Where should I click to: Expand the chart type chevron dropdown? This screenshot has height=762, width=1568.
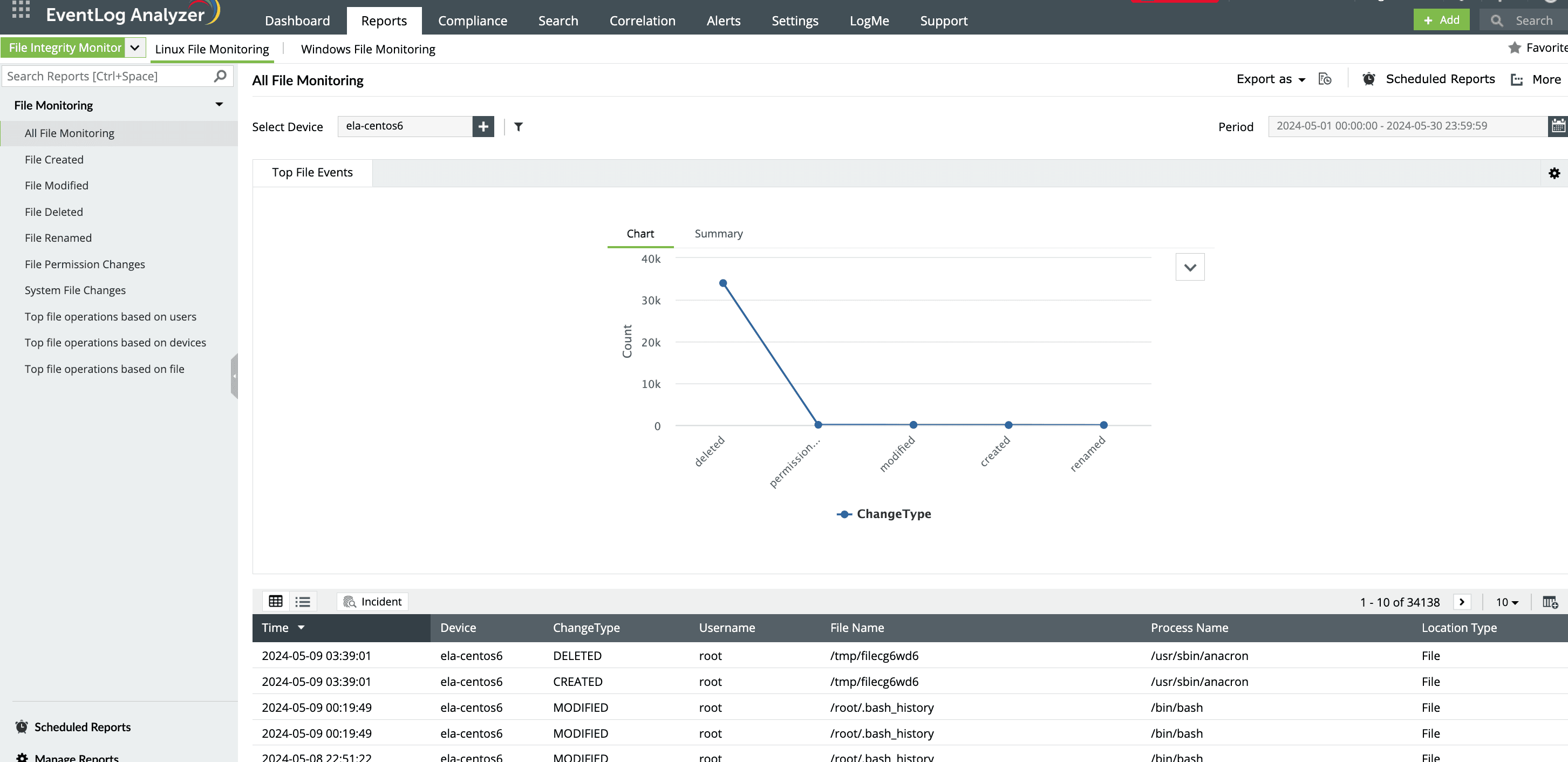1189,267
